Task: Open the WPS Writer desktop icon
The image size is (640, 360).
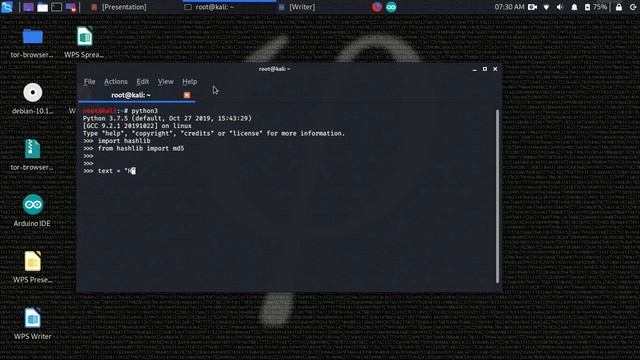Action: [x=33, y=324]
